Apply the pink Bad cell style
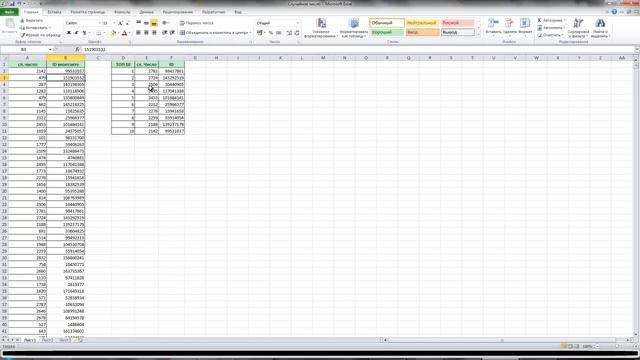Screen dimensions: 640x360 pyautogui.click(x=458, y=23)
